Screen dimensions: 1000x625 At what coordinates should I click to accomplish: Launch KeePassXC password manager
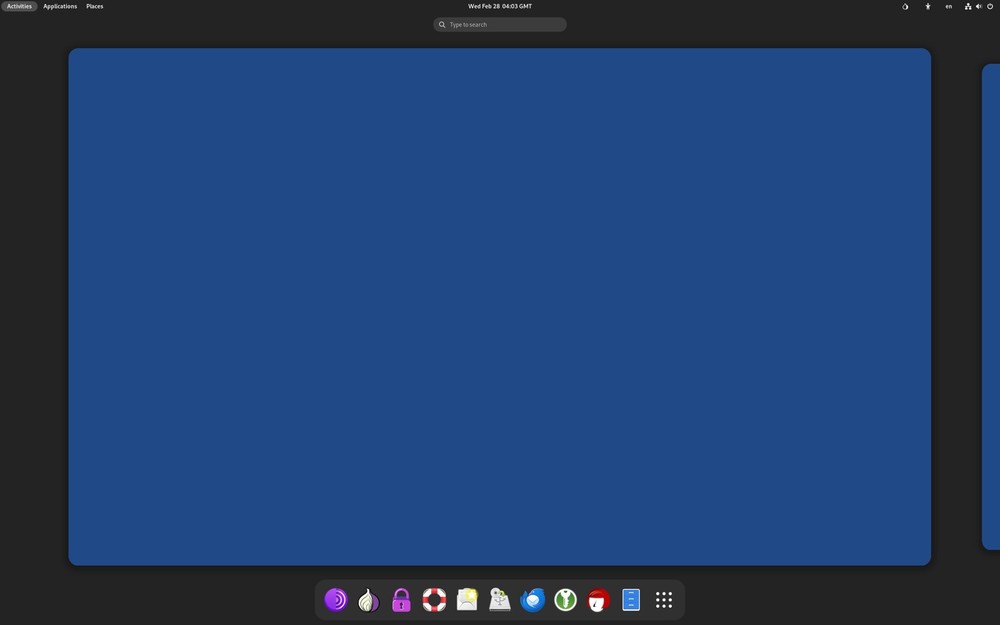point(564,599)
